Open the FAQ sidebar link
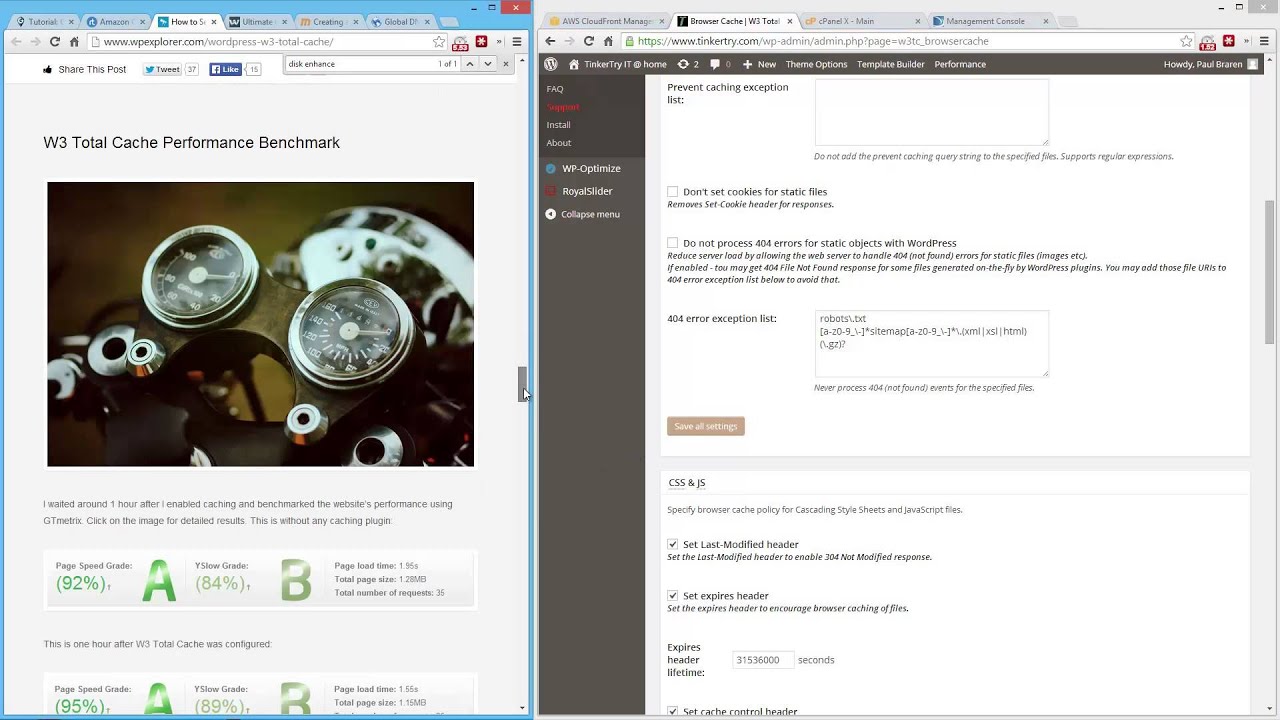 click(555, 89)
